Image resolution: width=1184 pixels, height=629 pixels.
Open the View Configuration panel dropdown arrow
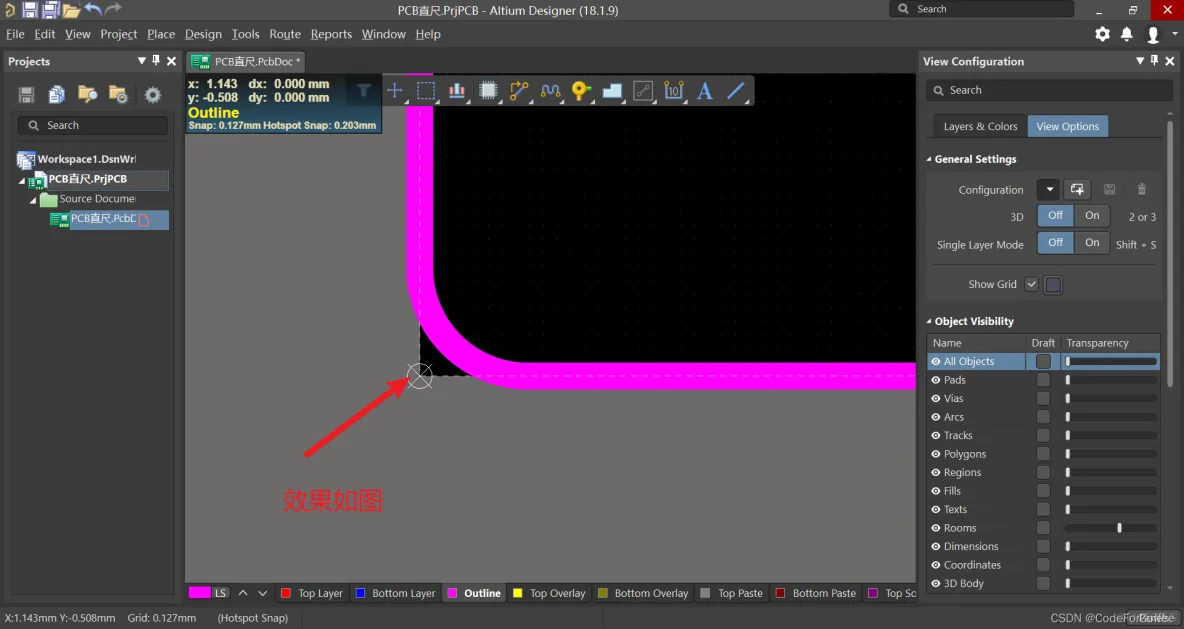coord(1140,60)
